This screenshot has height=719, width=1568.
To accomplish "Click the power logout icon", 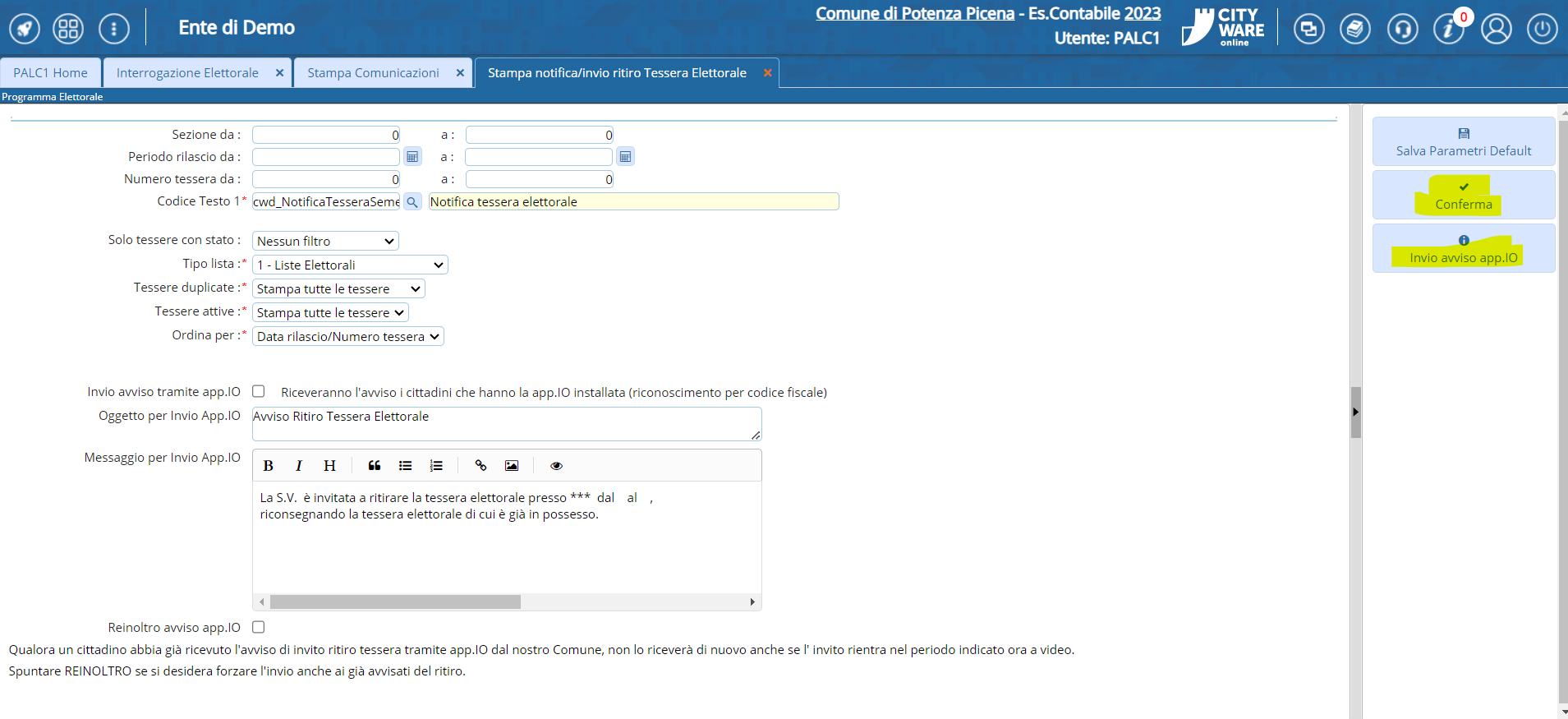I will tap(1542, 29).
